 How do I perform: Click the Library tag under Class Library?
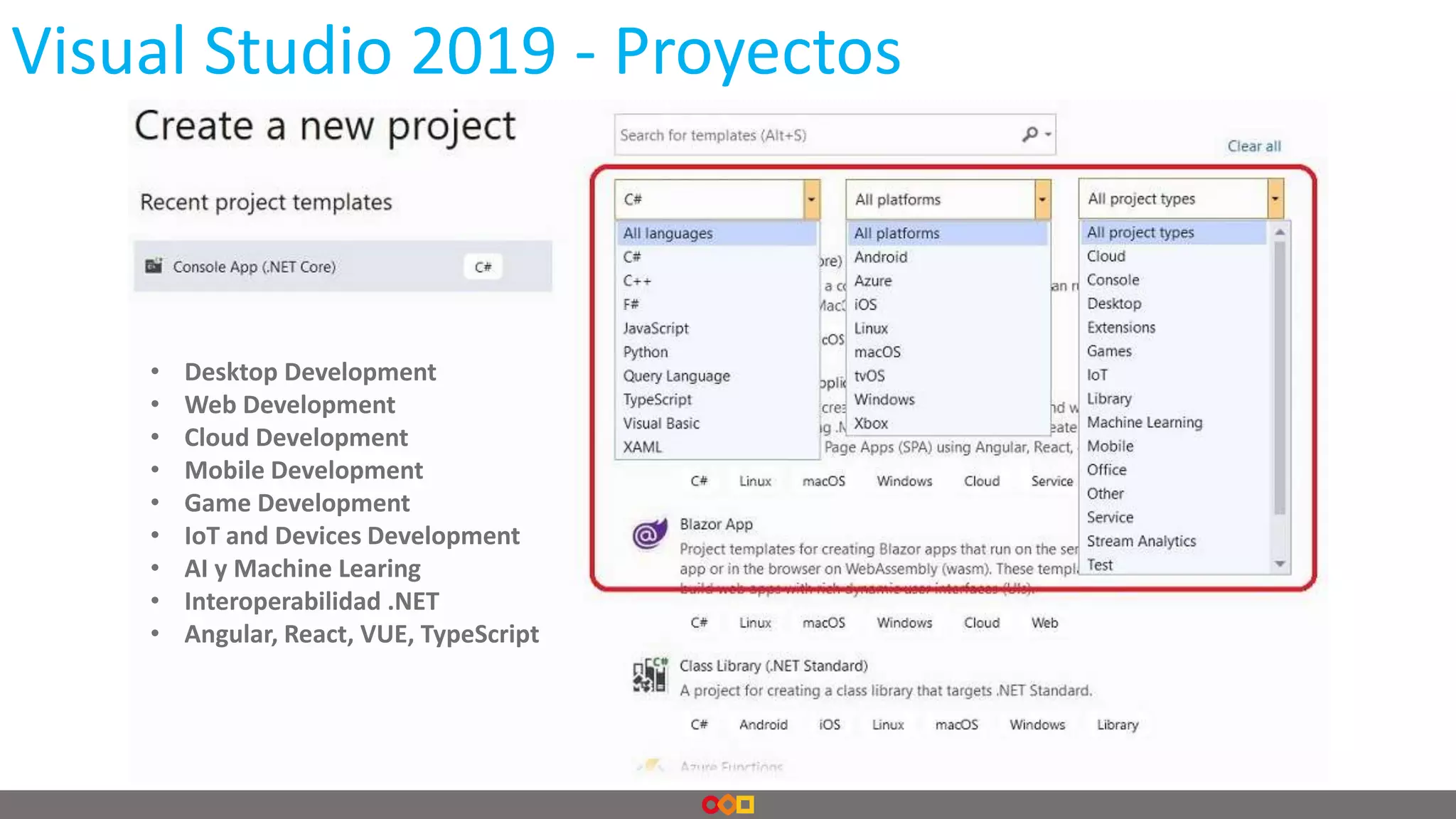pyautogui.click(x=1117, y=724)
